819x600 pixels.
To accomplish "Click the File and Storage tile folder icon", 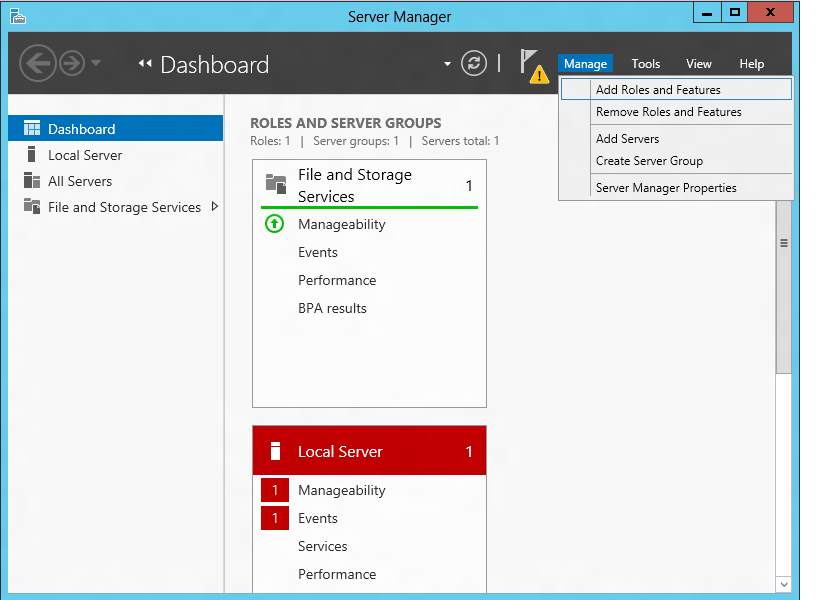I will (x=276, y=184).
